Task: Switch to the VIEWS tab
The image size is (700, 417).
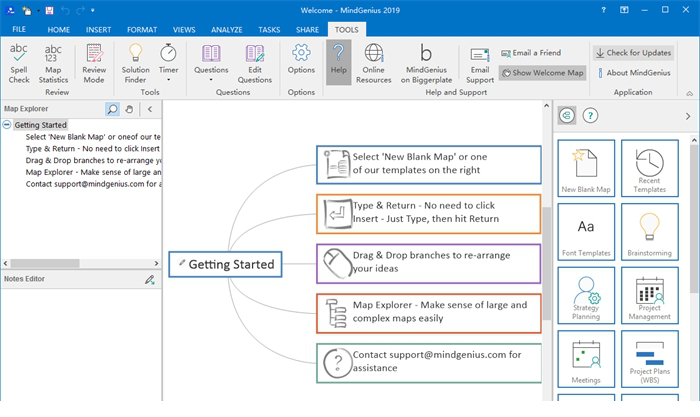Action: point(184,30)
